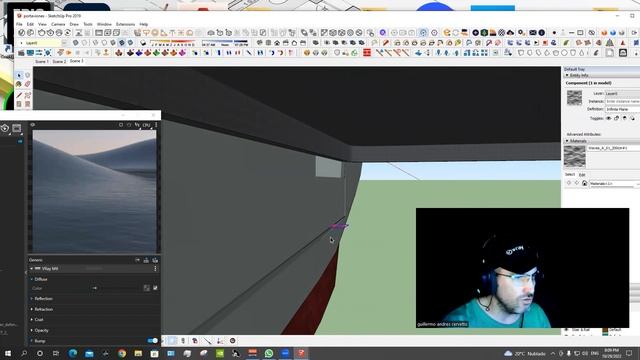Click the green gem extension icon
Screen dimensions: 640x360
pos(156,53)
